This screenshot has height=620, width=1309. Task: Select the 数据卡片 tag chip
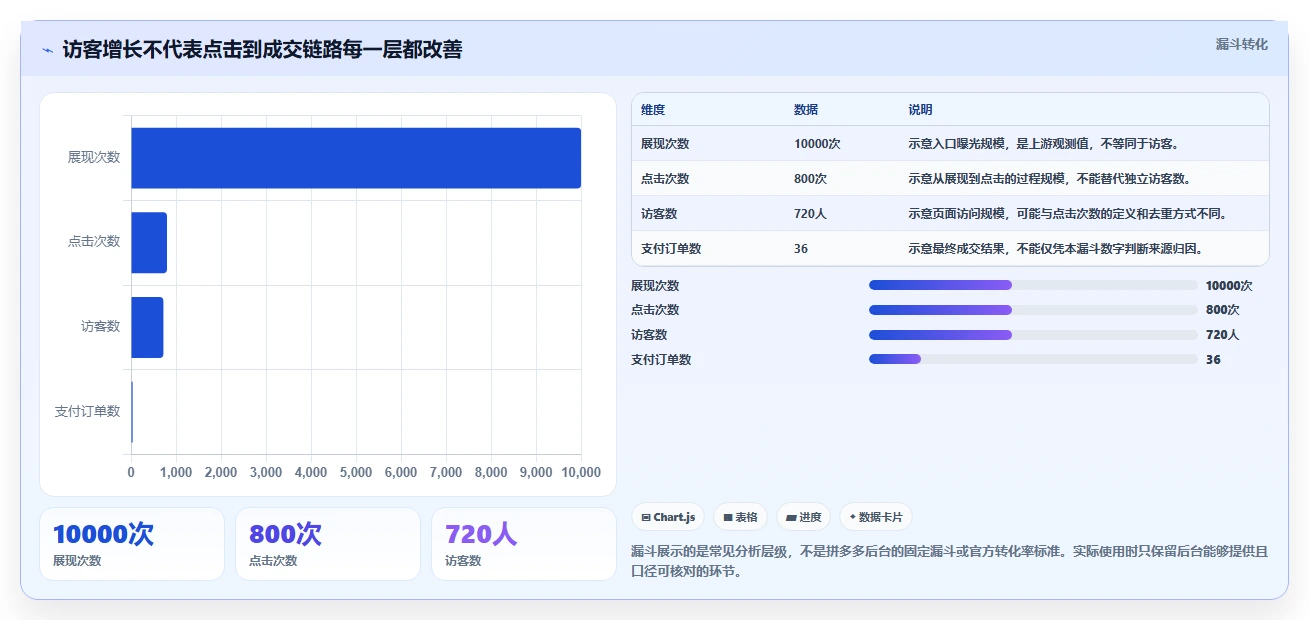876,517
